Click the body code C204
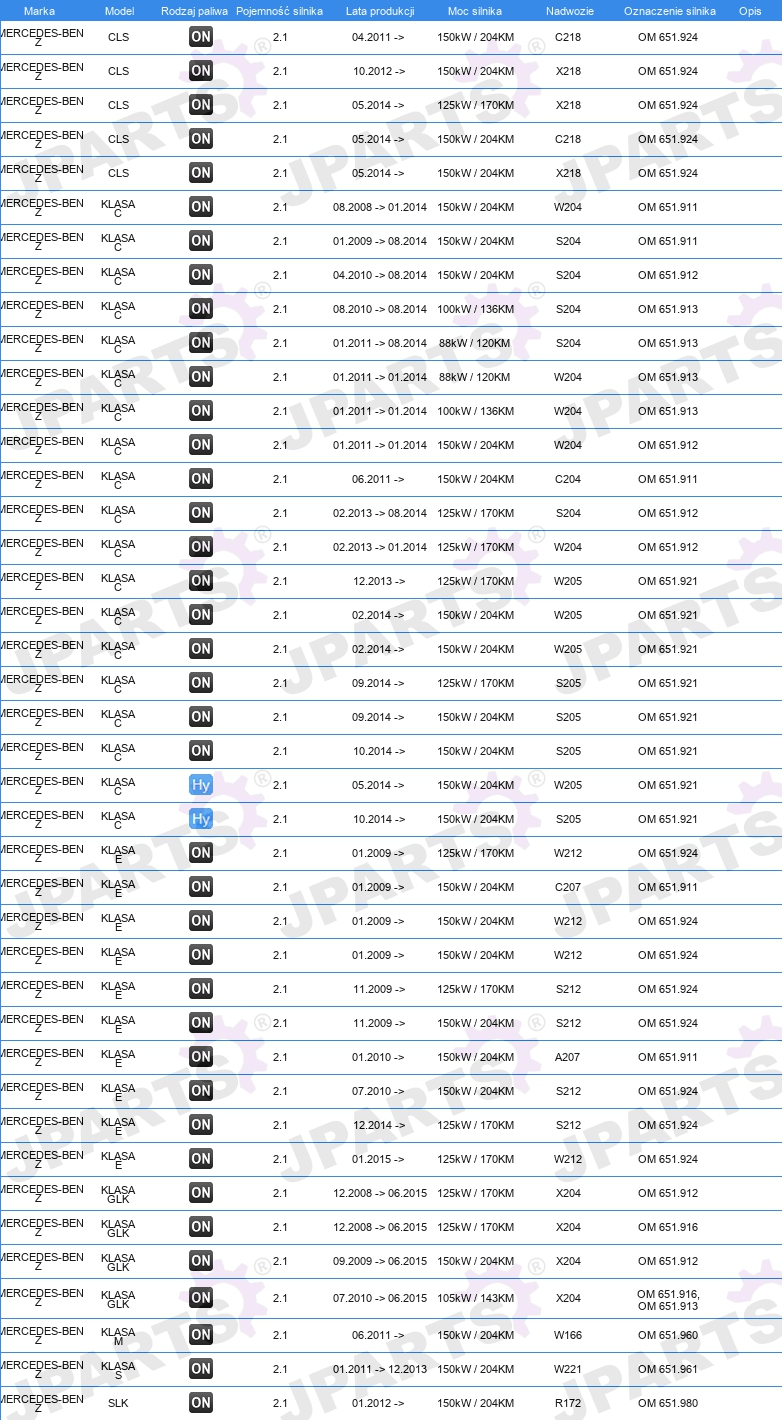Screen dimensions: 782x1420 pos(568,479)
